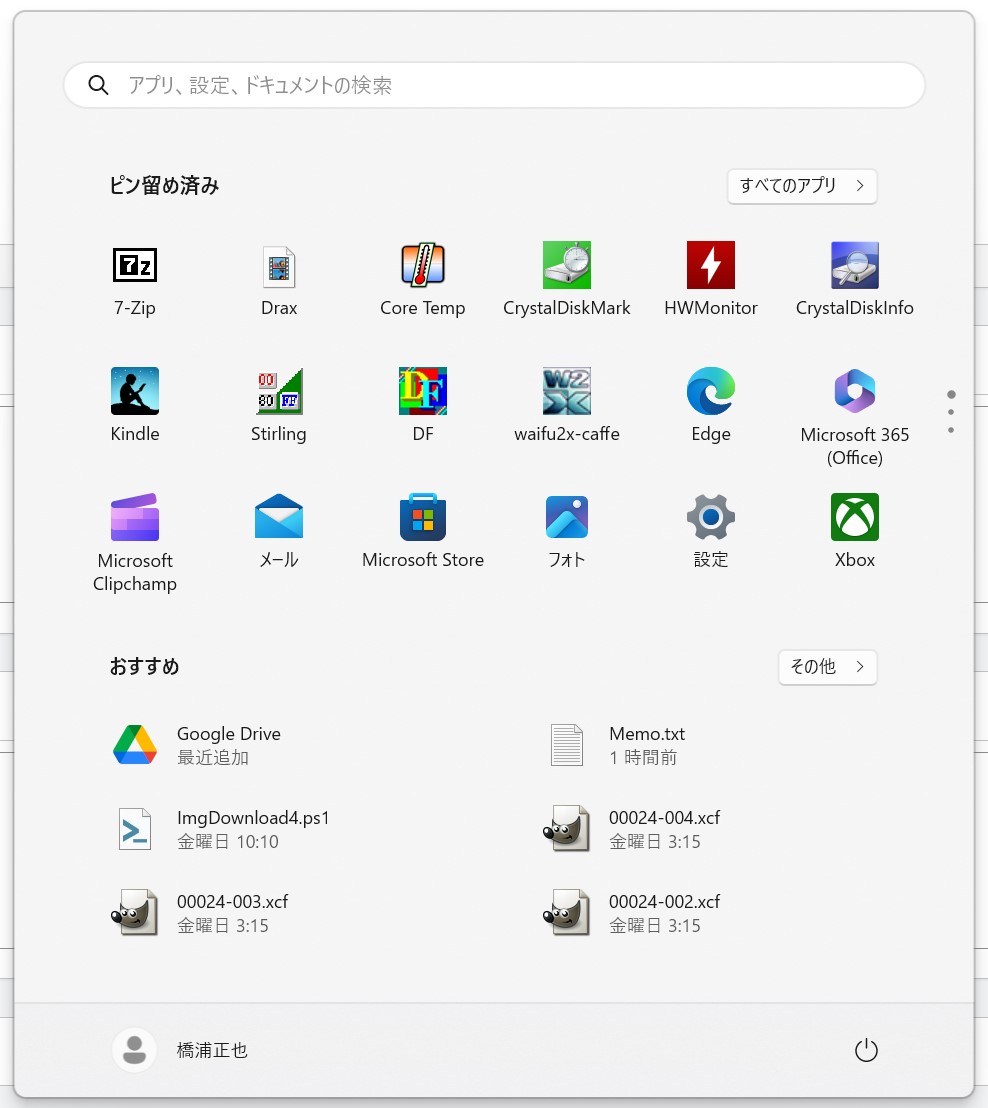Viewport: 988px width, 1108px height.
Task: Launch the フォト app
Action: [x=567, y=532]
